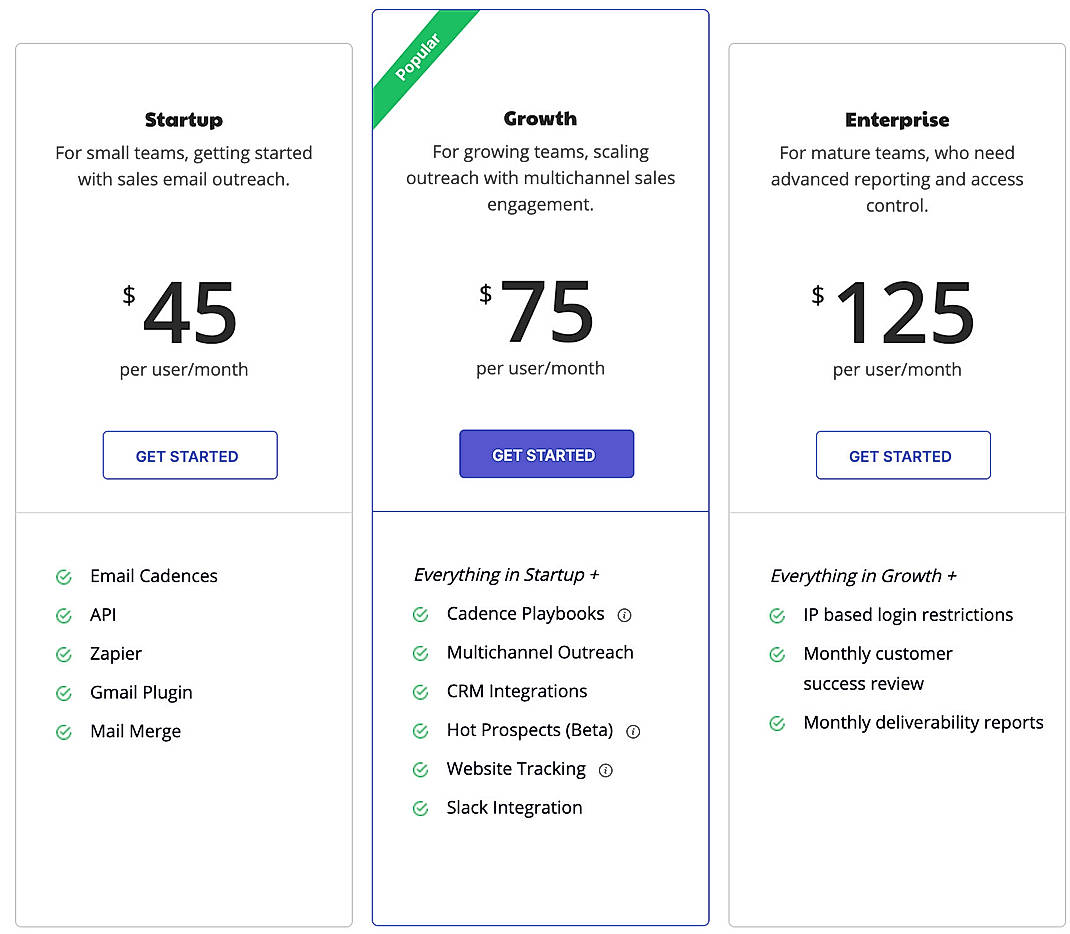Viewport: 1070px width, 934px height.
Task: Click checkmark icon next to CRM Integrations
Action: 421,692
